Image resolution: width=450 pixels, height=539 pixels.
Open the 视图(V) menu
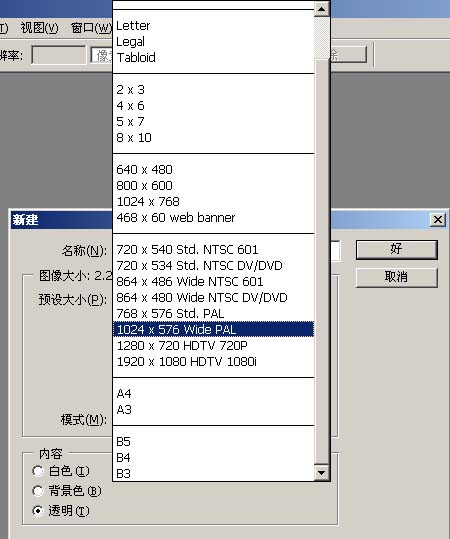click(x=39, y=28)
